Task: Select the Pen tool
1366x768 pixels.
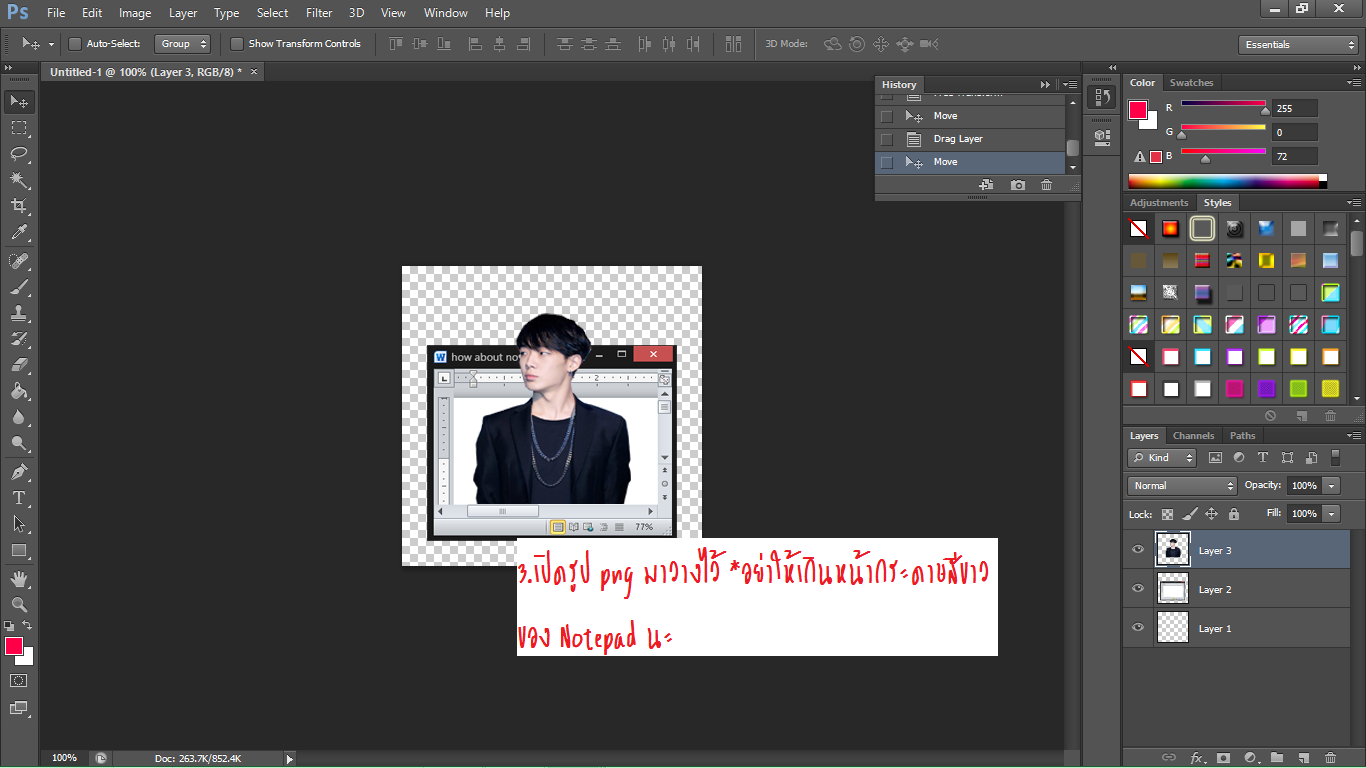Action: point(19,472)
